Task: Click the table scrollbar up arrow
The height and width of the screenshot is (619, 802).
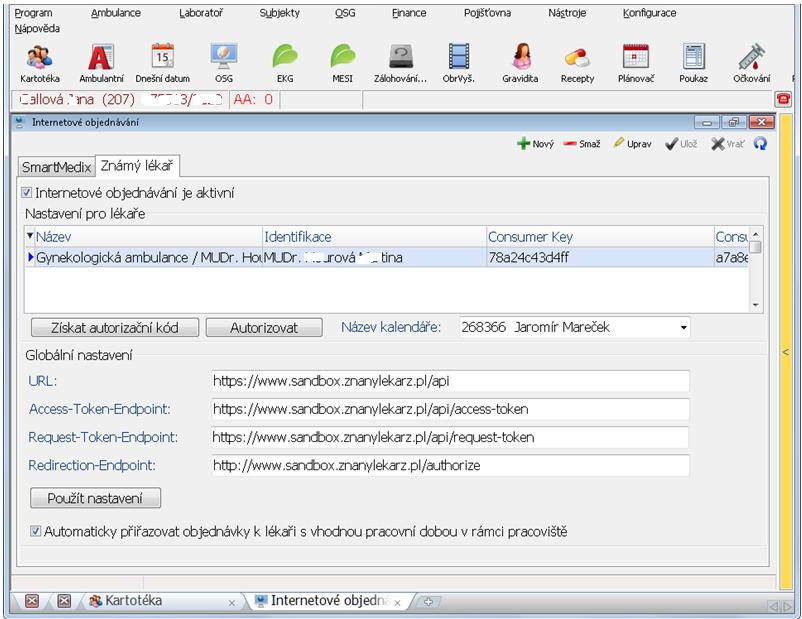Action: pyautogui.click(x=755, y=234)
